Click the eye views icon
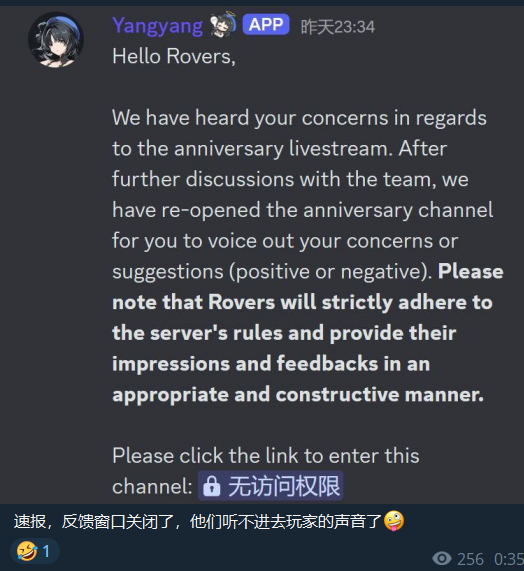This screenshot has height=571, width=524. click(x=441, y=559)
